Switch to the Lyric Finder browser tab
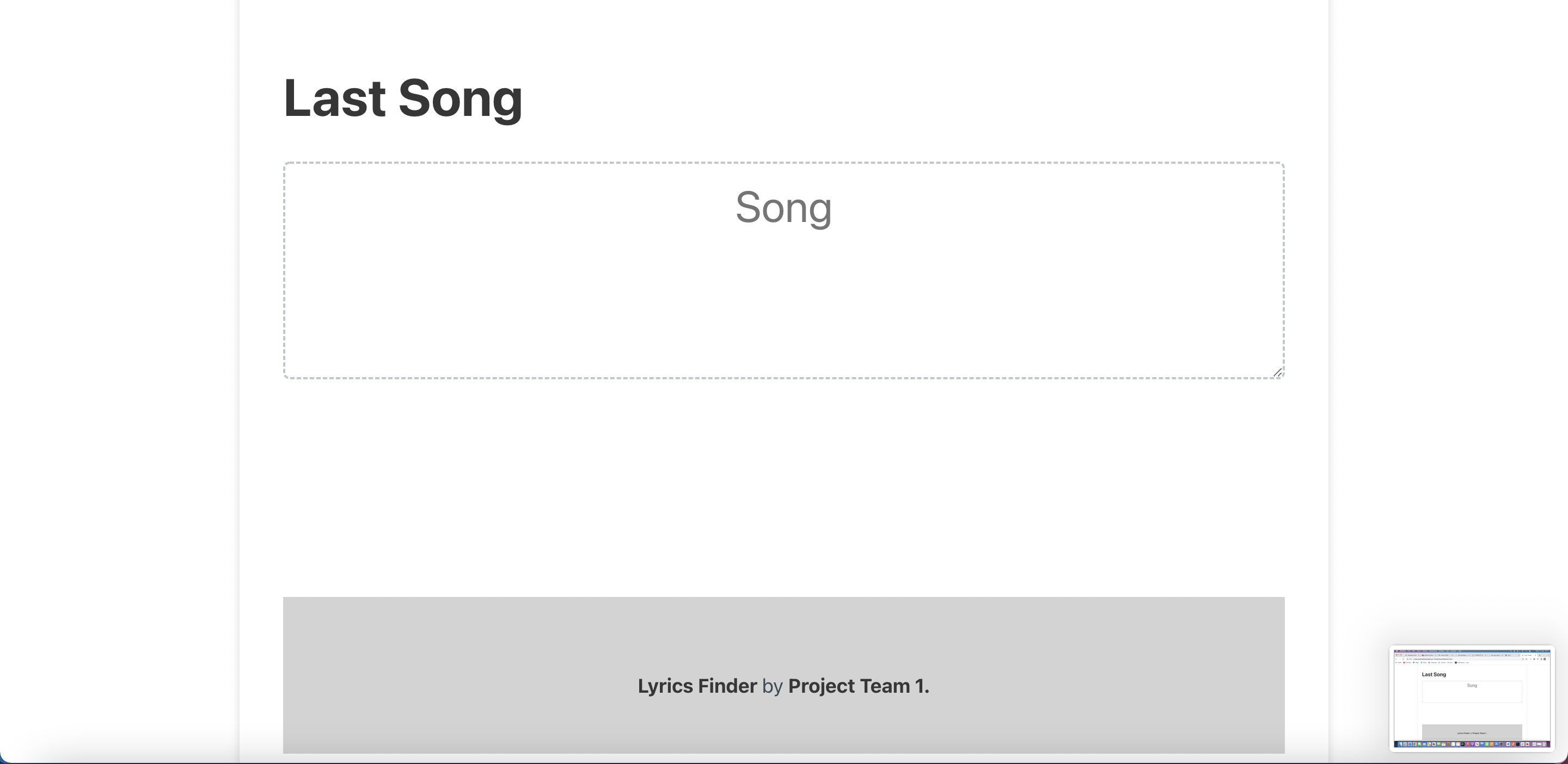The width and height of the screenshot is (1568, 764). coord(1528,656)
